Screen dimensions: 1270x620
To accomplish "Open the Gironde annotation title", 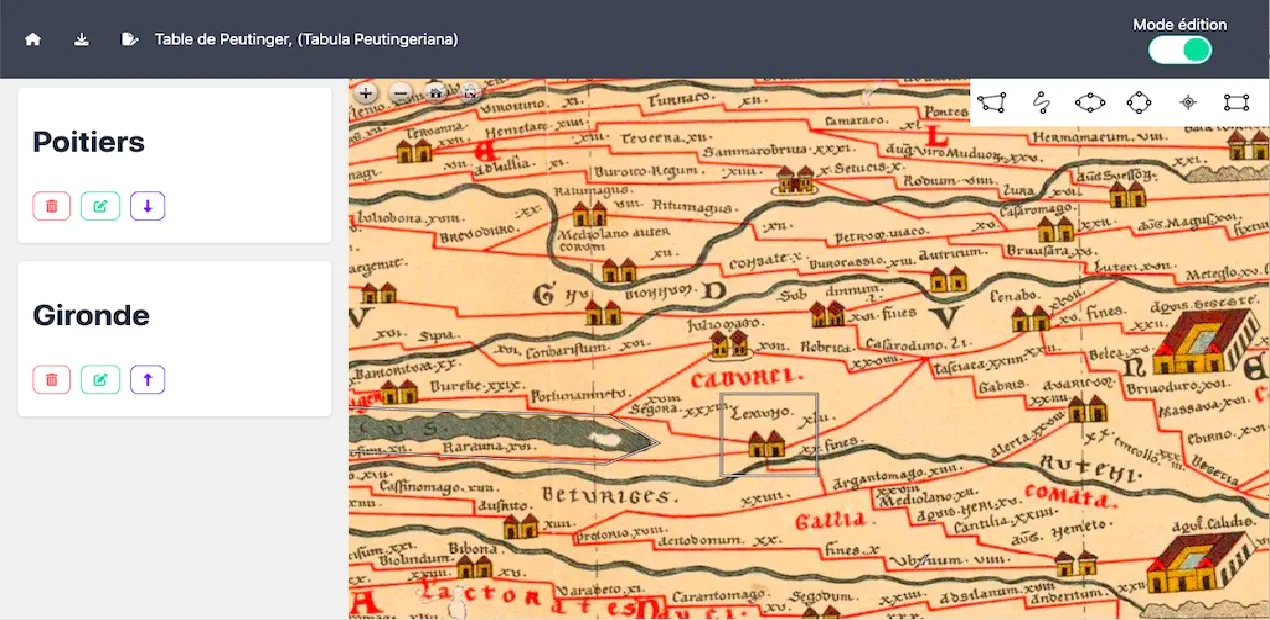I will 91,316.
